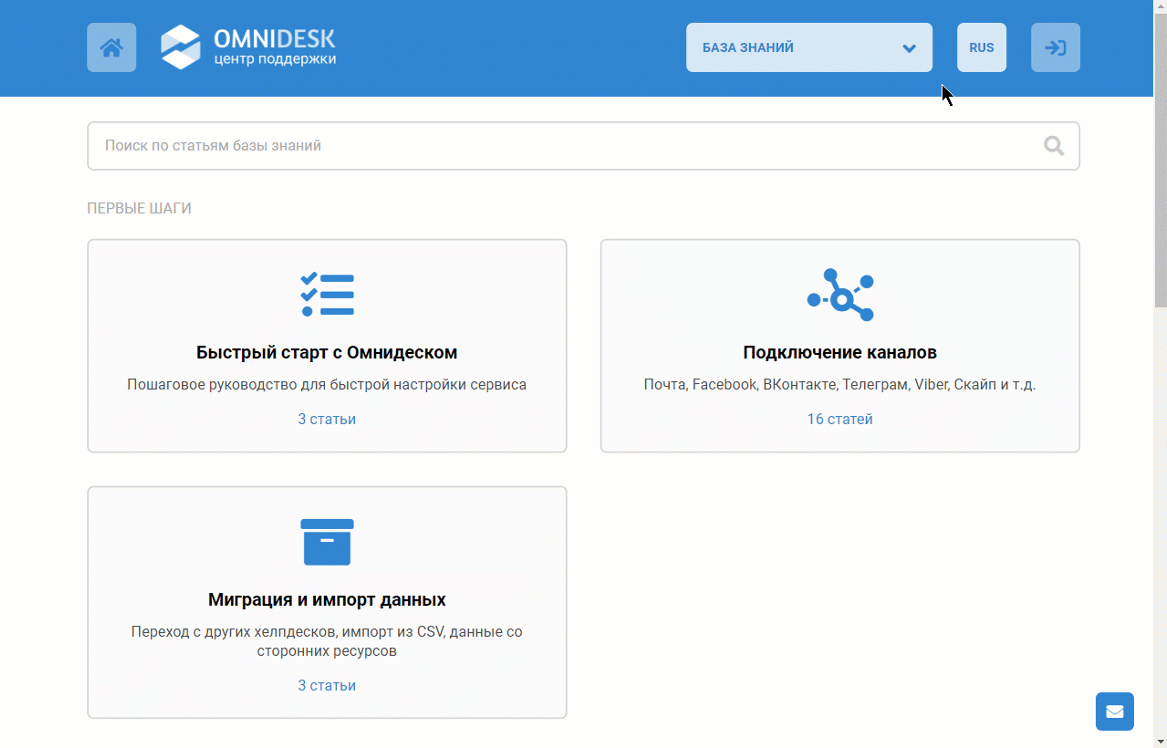Click the Omnidesk logo icon

pos(181,46)
